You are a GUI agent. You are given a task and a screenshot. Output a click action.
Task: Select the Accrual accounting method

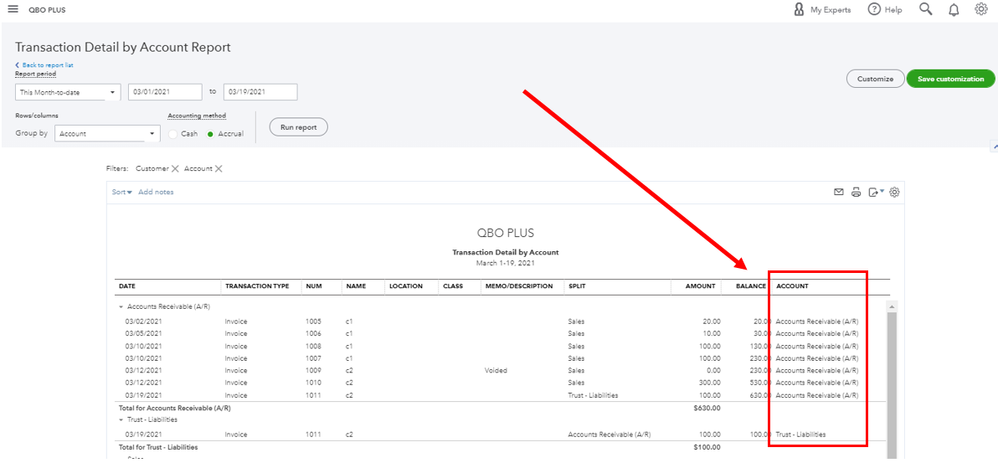210,134
